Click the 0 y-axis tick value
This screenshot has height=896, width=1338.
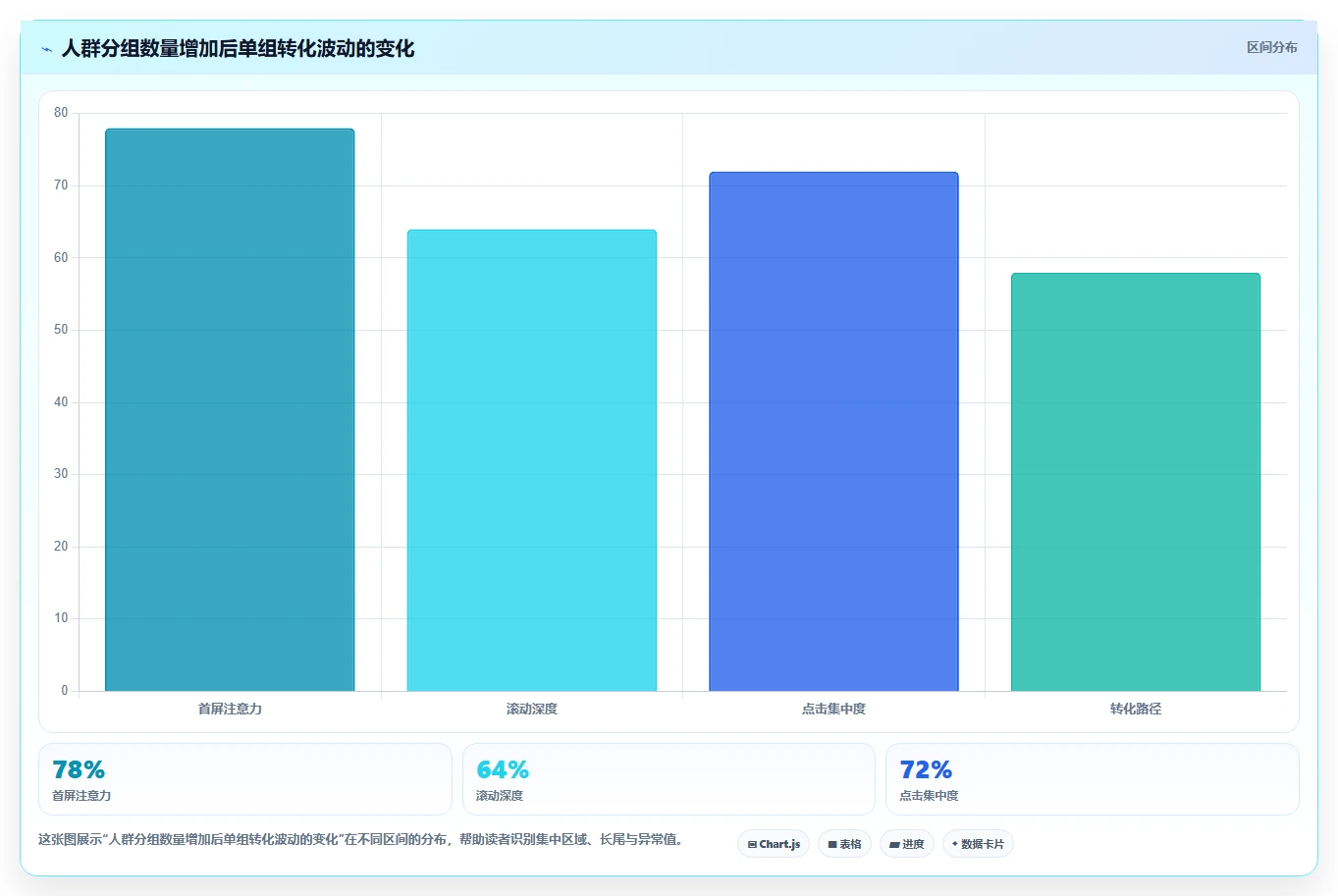click(x=65, y=691)
